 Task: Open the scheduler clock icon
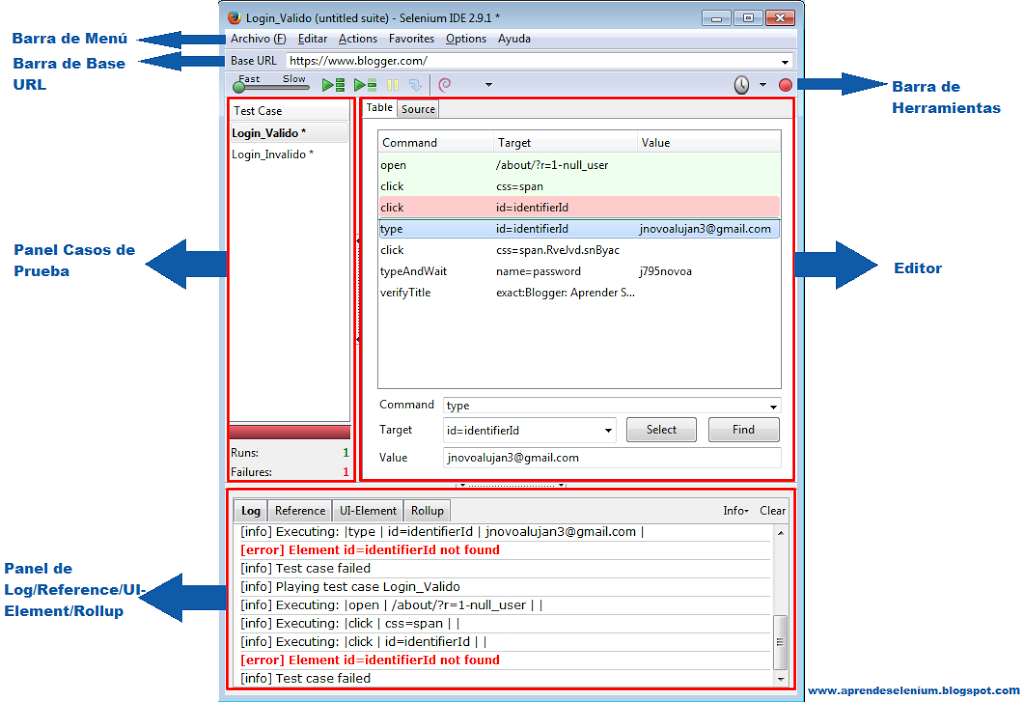click(x=741, y=85)
